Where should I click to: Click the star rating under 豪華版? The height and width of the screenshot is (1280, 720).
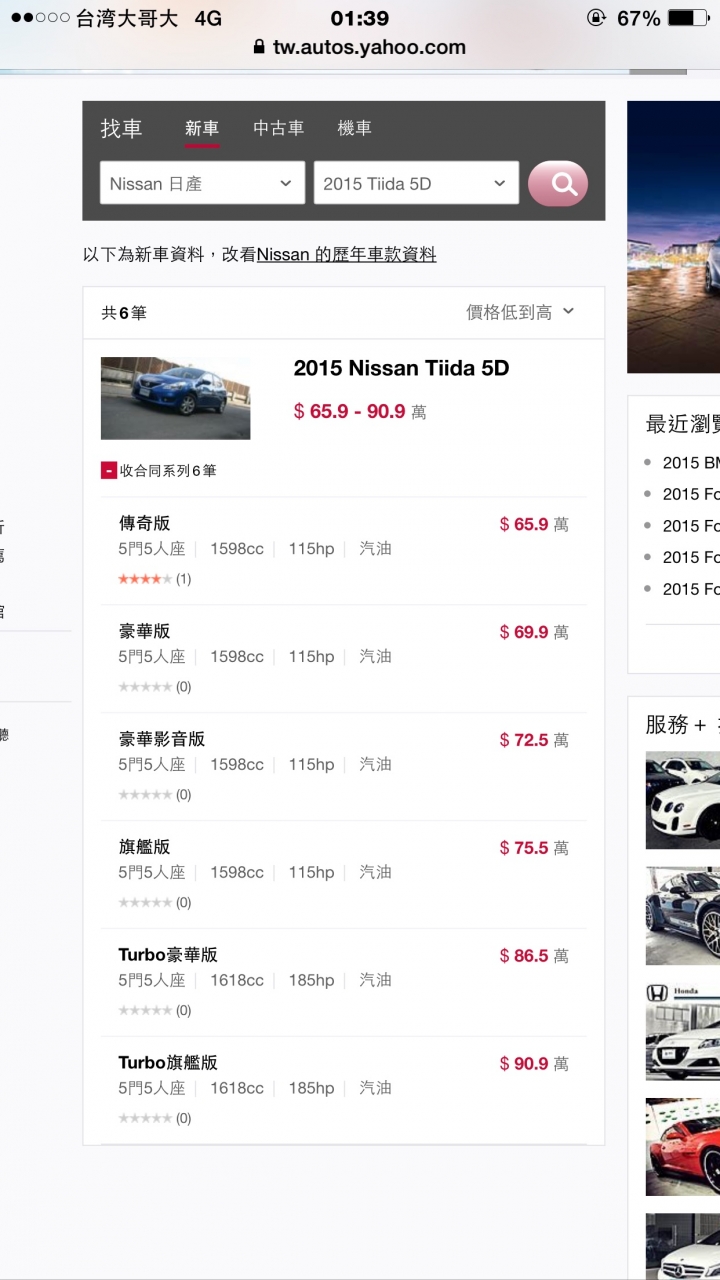[145, 687]
